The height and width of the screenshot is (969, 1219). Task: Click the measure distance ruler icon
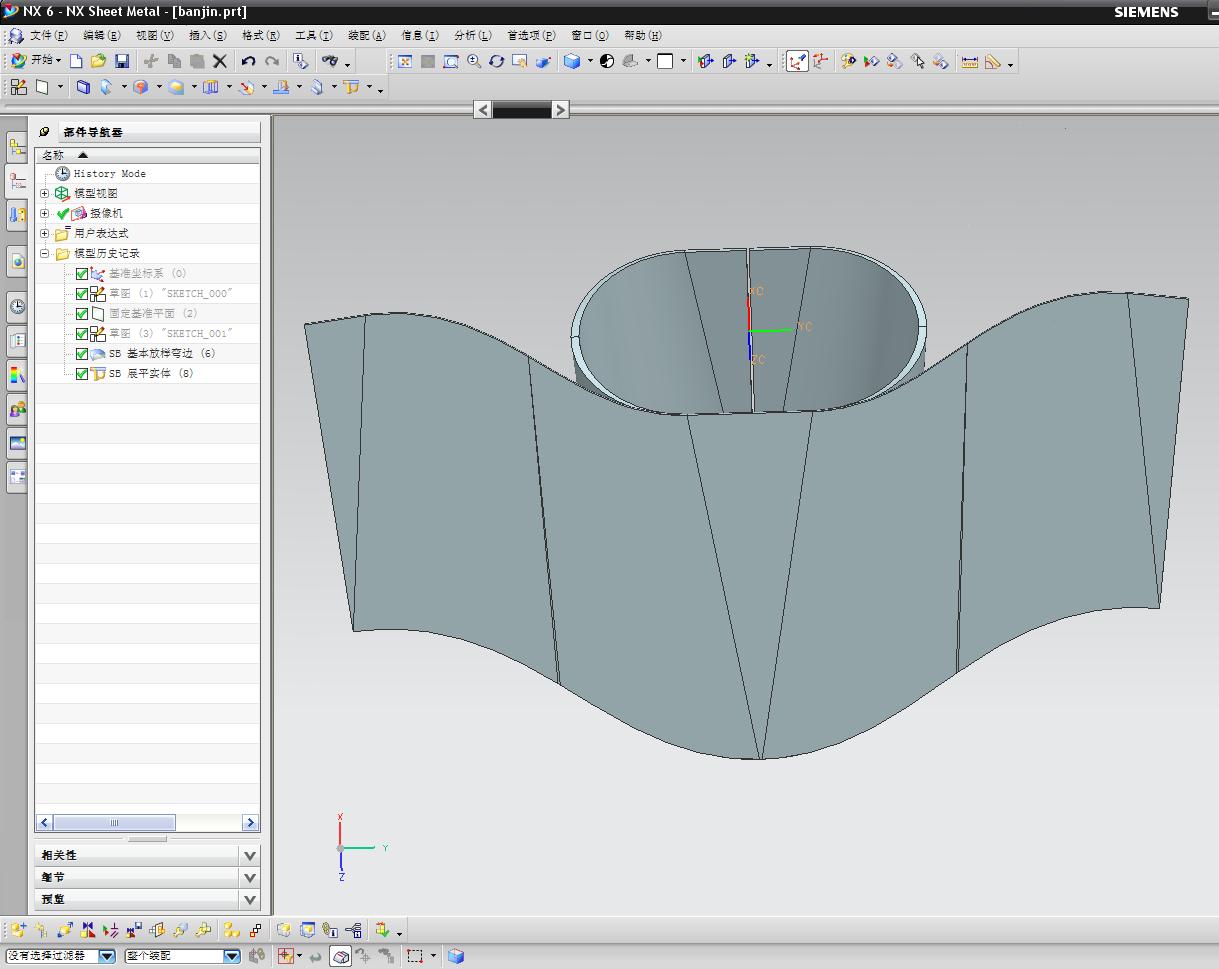(969, 61)
